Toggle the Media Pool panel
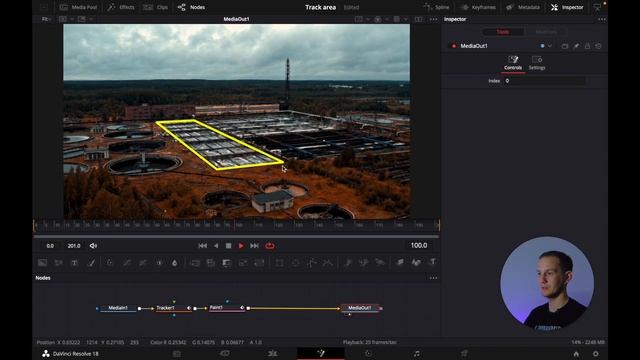The image size is (640, 360). tap(78, 7)
